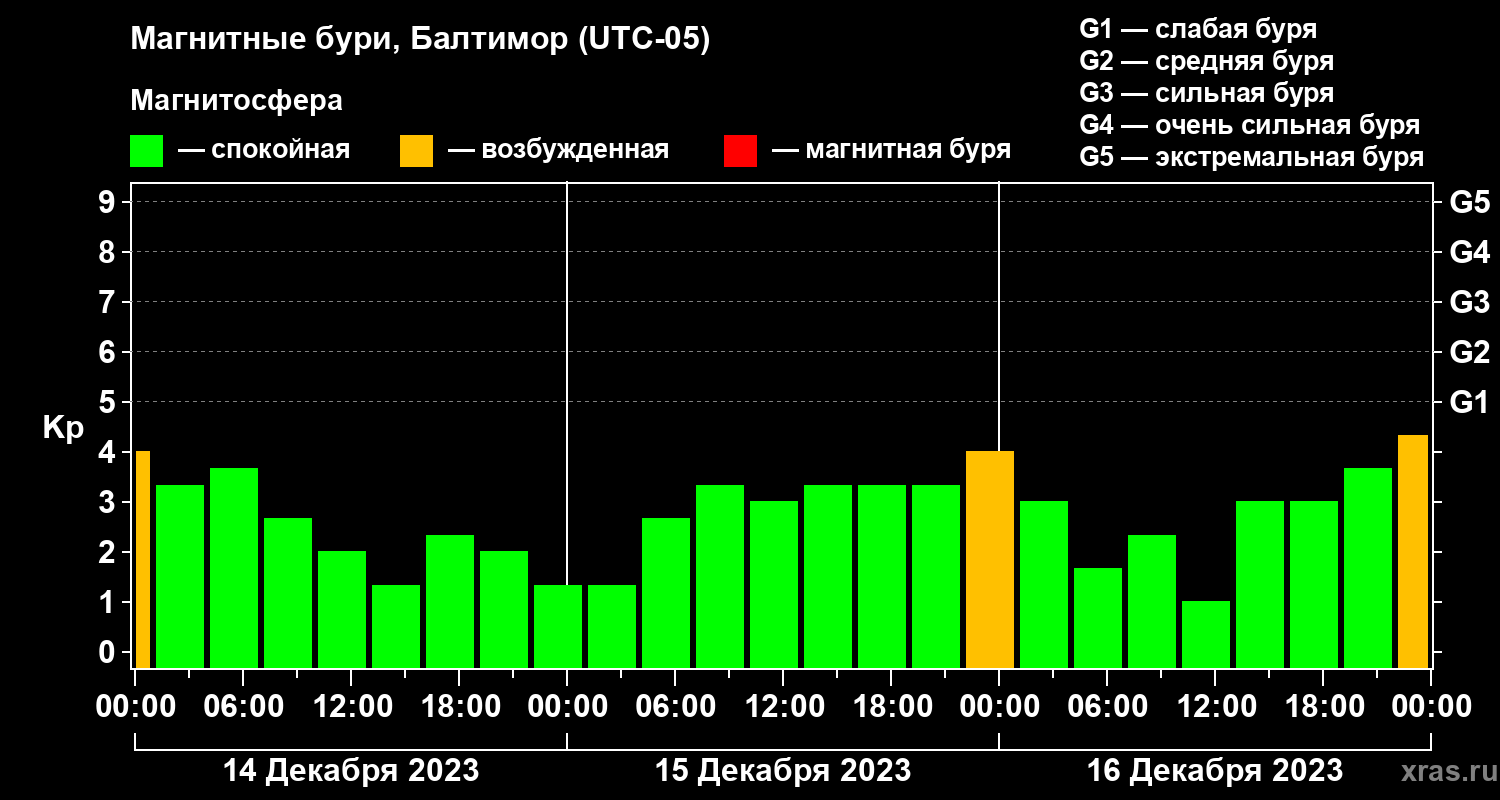Click the '14 Декабря 2023' date label

coord(351,770)
